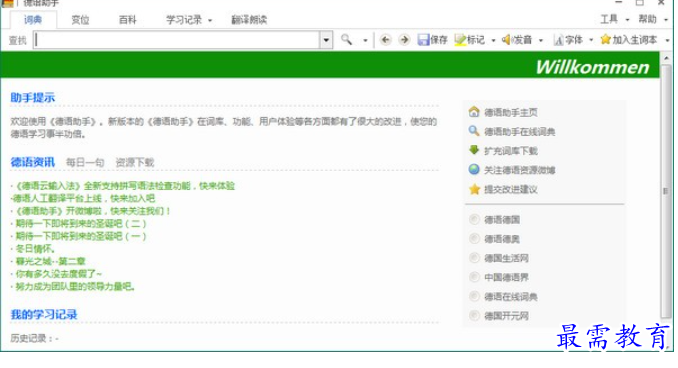This screenshot has height=368, width=678.
Task: Select the 德语德国 radio option
Action: 474,219
